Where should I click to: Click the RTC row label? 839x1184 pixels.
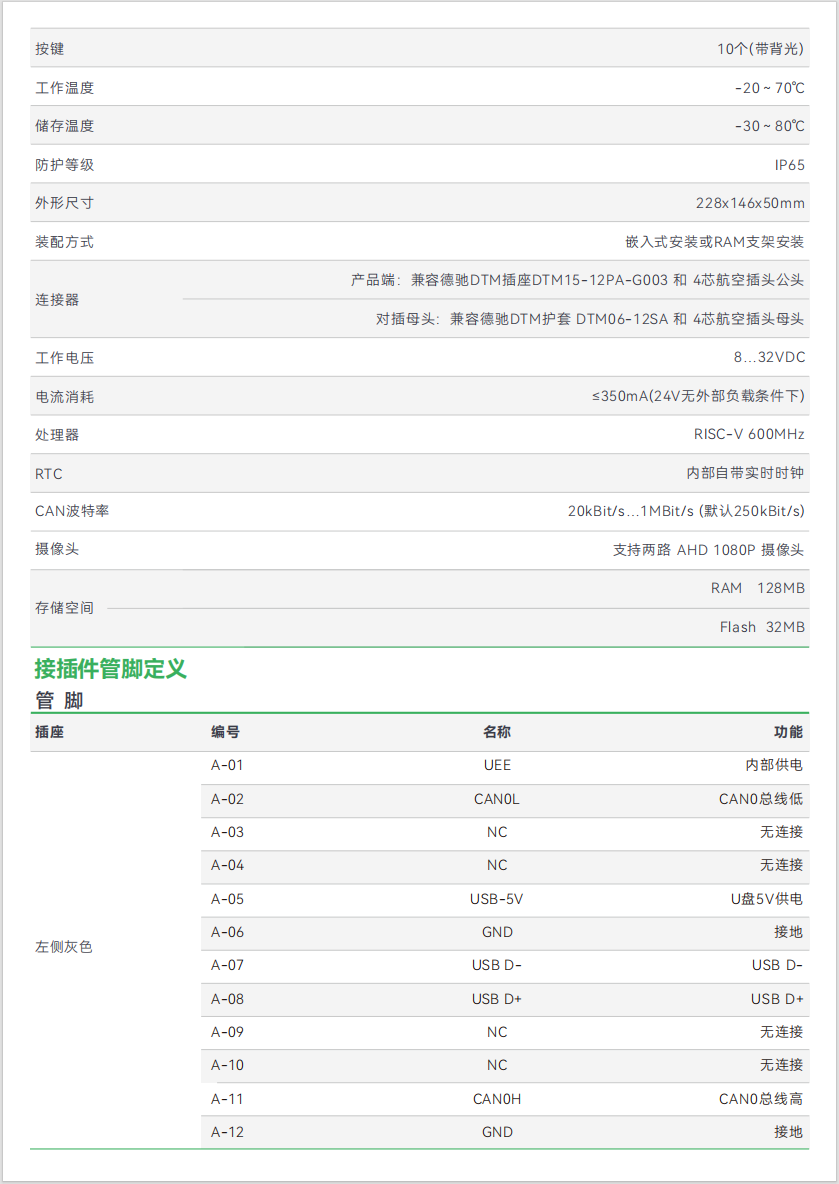point(48,474)
